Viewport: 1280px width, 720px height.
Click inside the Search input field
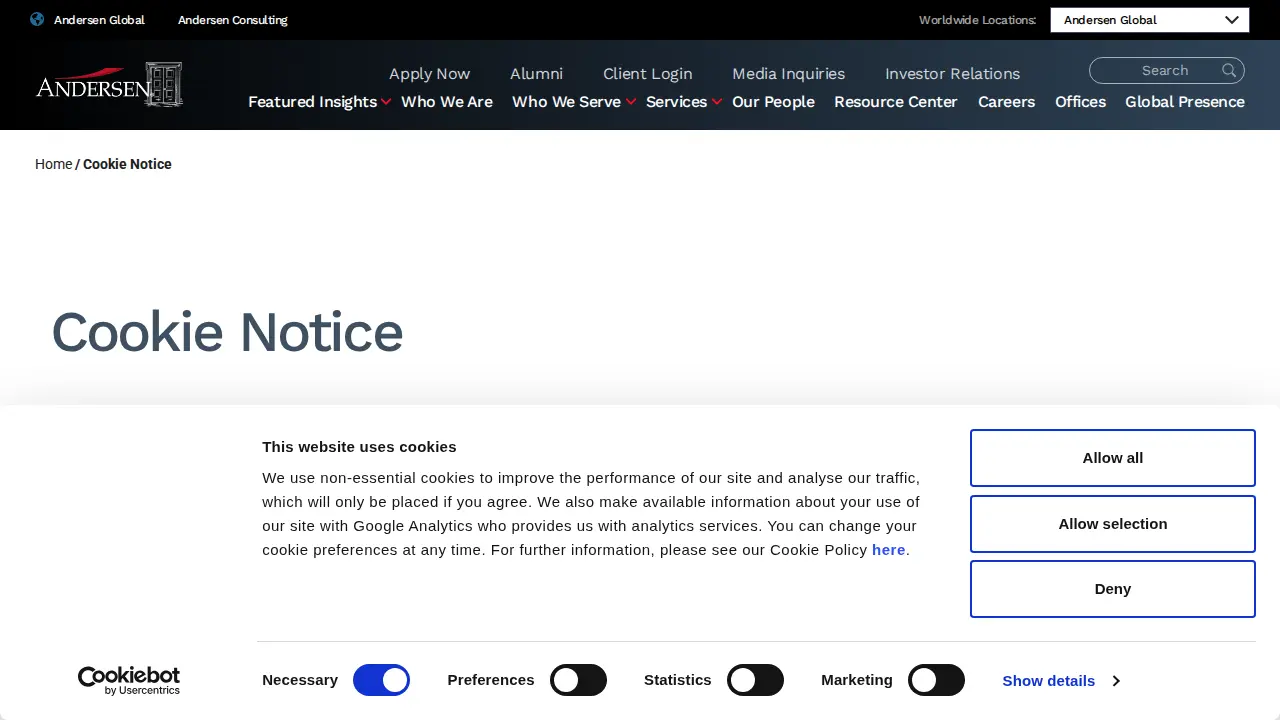coord(1155,70)
